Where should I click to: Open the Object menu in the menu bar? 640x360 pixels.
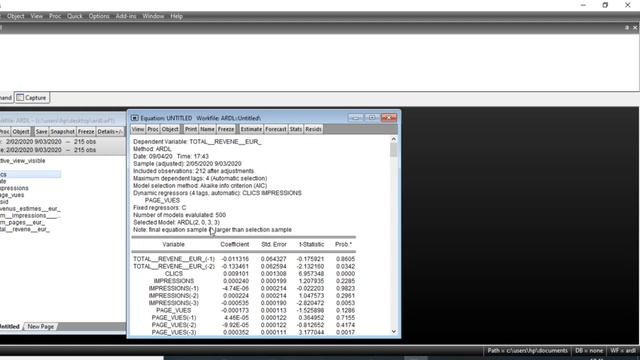pos(16,16)
